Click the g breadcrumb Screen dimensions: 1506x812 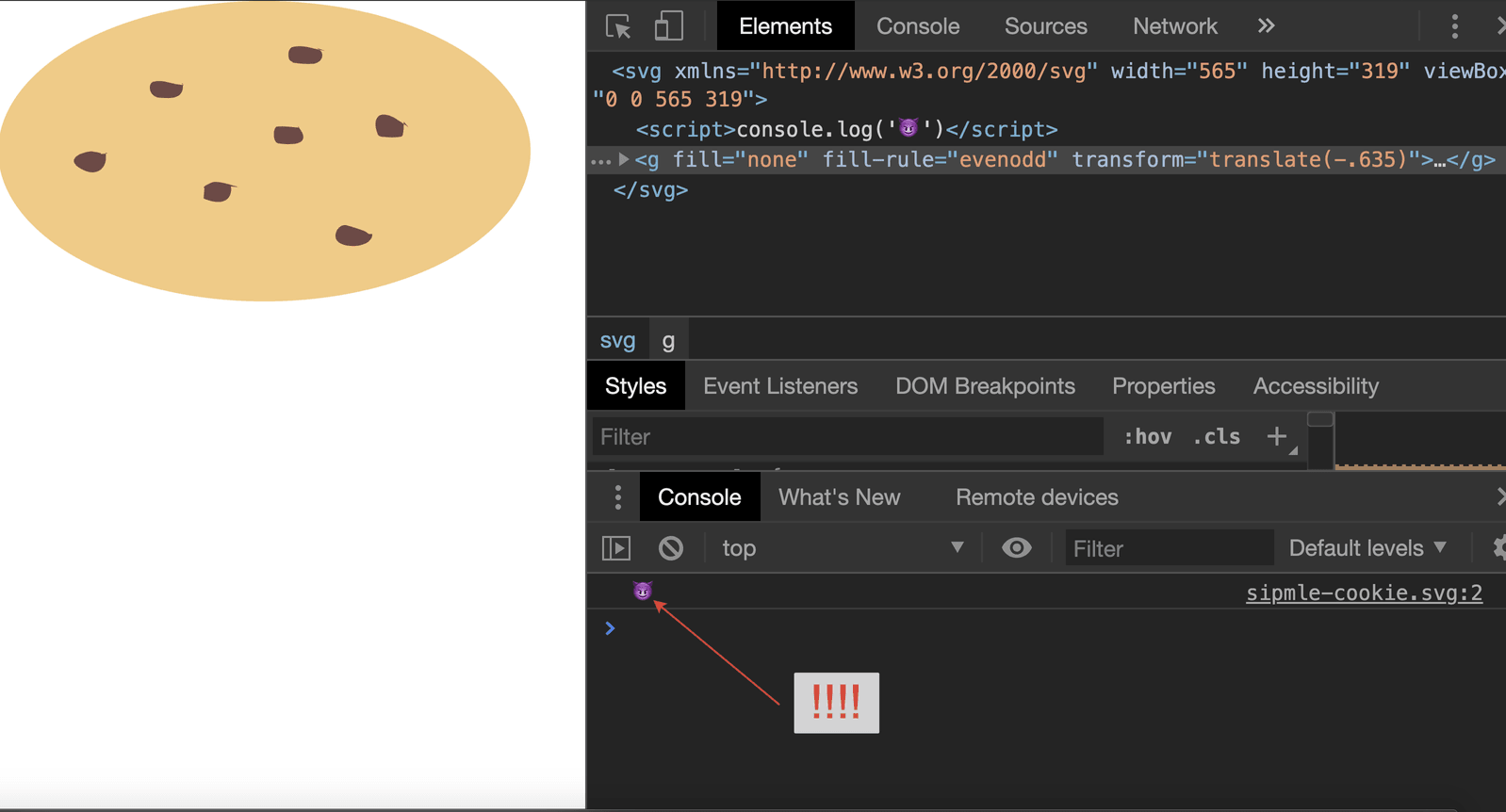668,340
